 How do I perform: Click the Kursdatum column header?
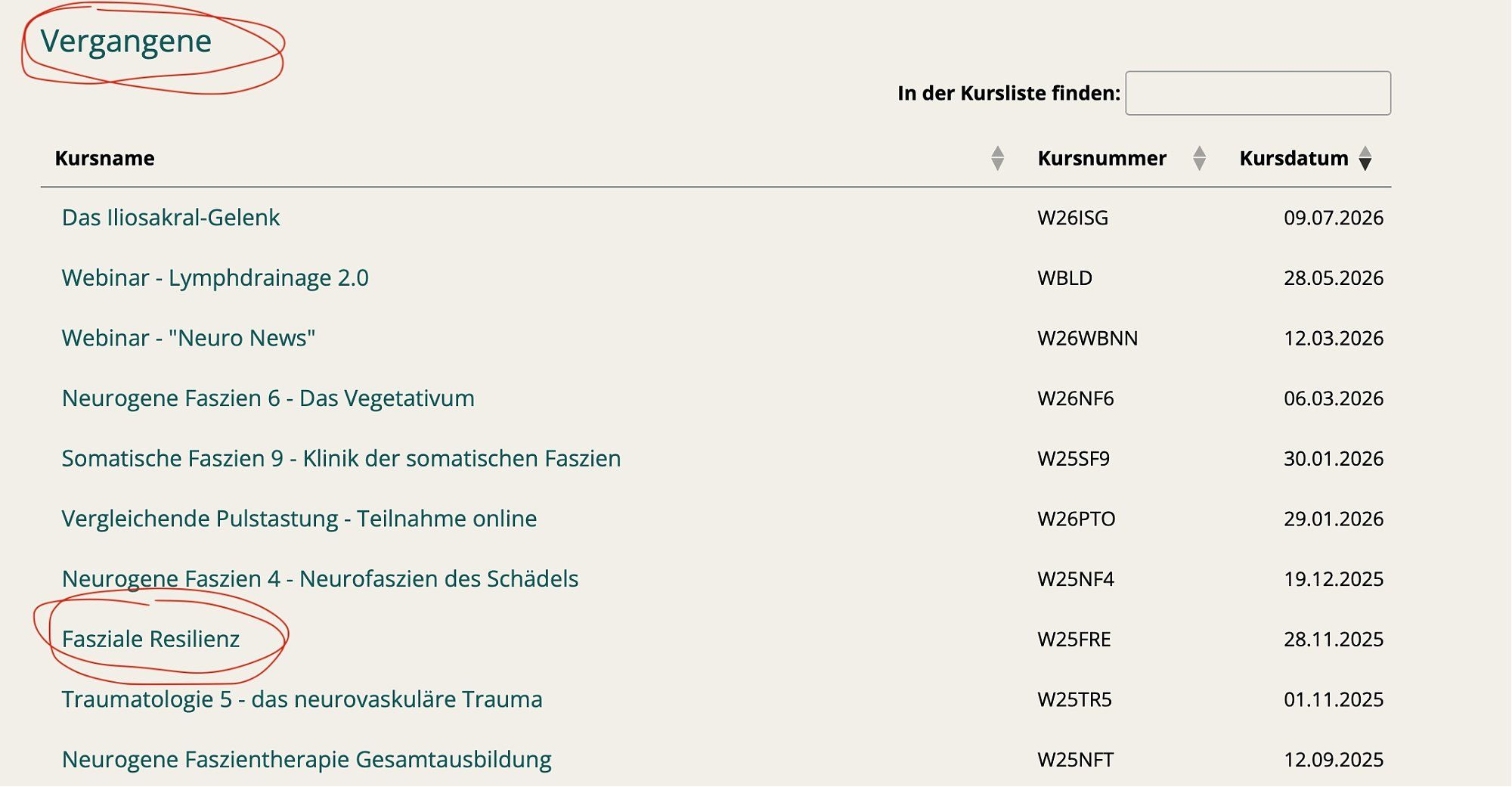(x=1294, y=158)
